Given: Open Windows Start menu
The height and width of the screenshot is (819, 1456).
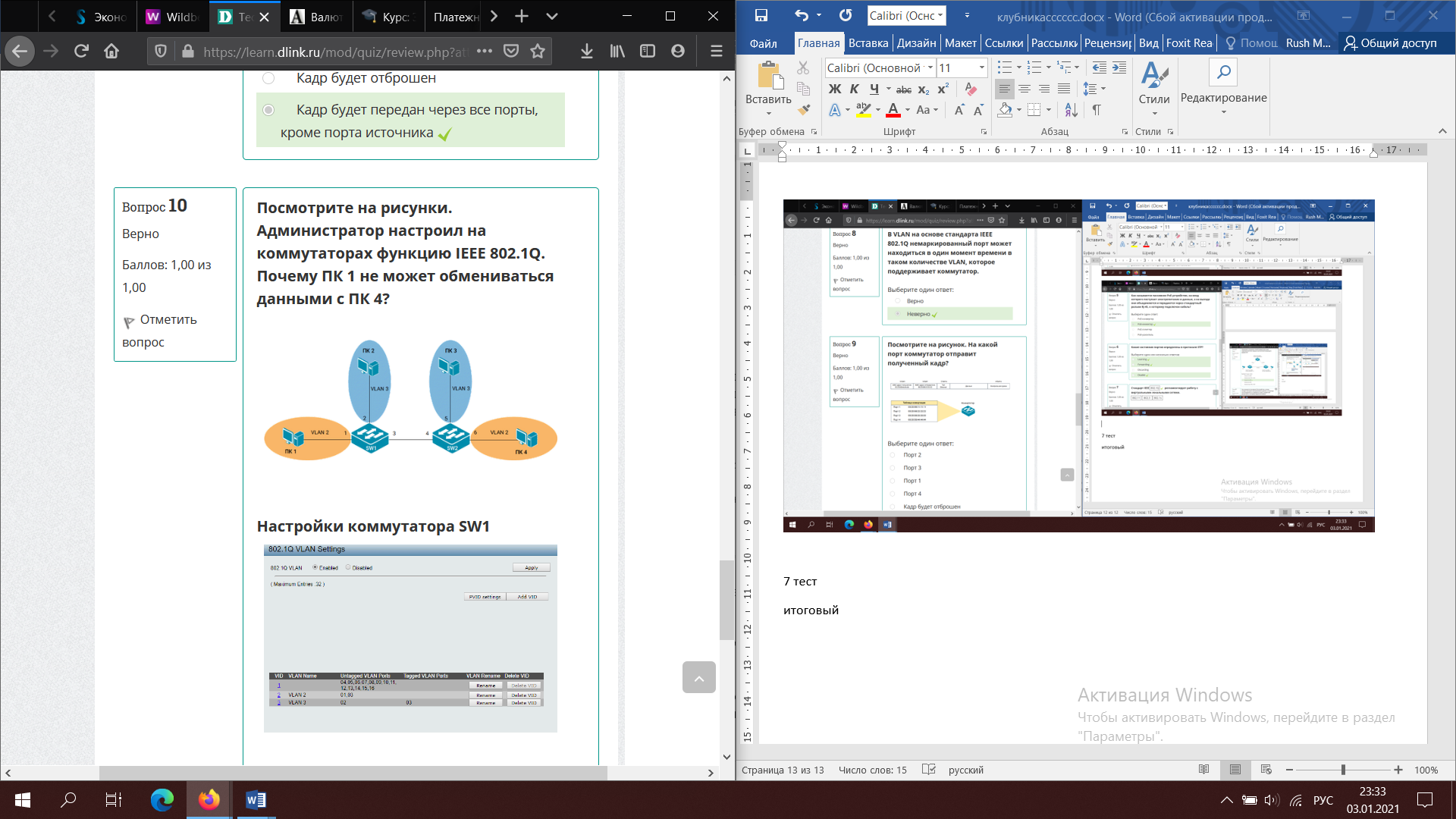Looking at the screenshot, I should 23,800.
